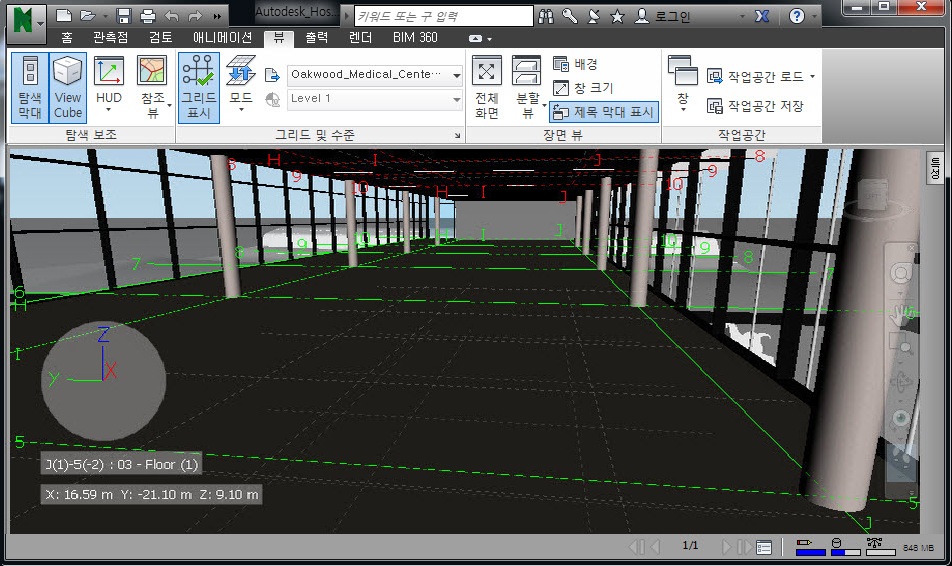Open HUD dropdown
Screen dimensions: 952x566
[109, 87]
